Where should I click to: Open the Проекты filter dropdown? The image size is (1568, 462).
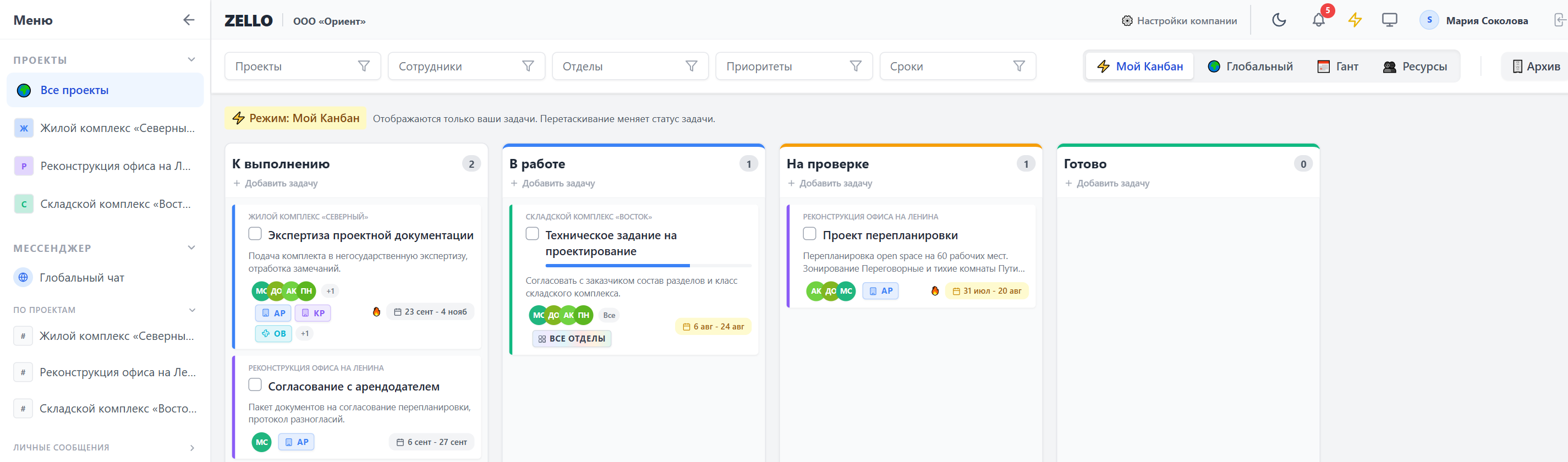coord(303,66)
